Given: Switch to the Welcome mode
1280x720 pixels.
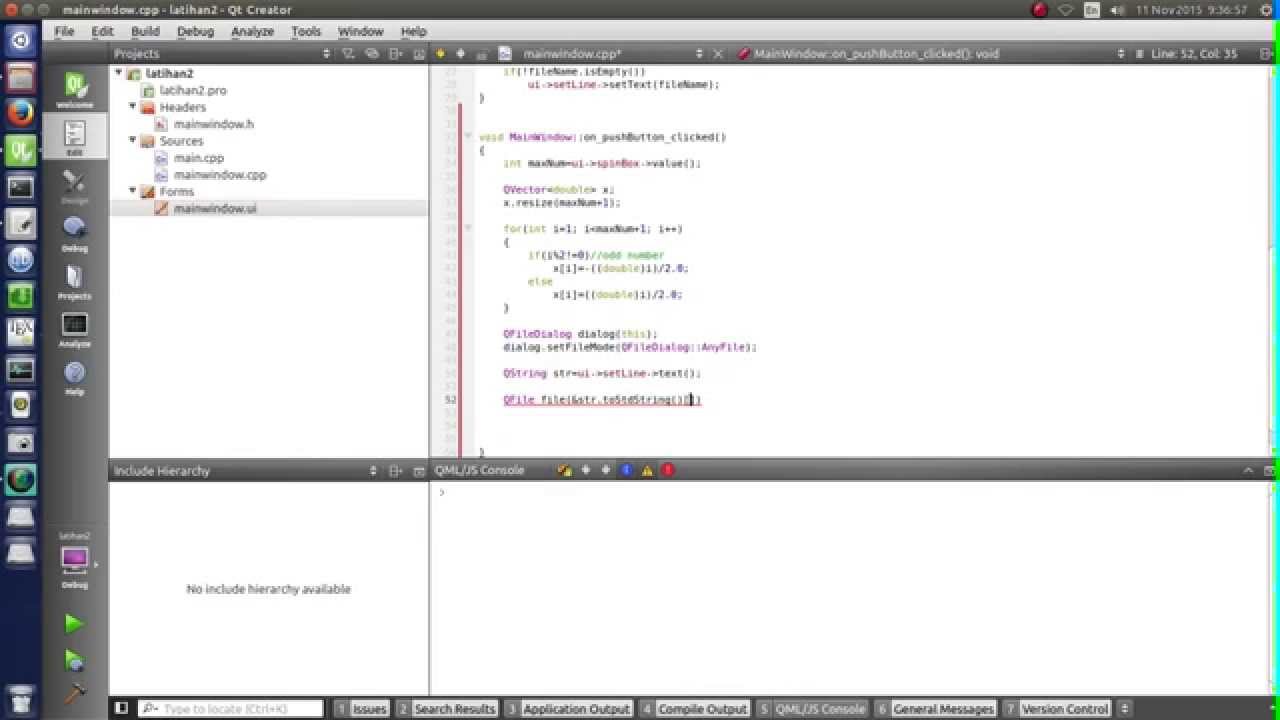Looking at the screenshot, I should pos(75,88).
